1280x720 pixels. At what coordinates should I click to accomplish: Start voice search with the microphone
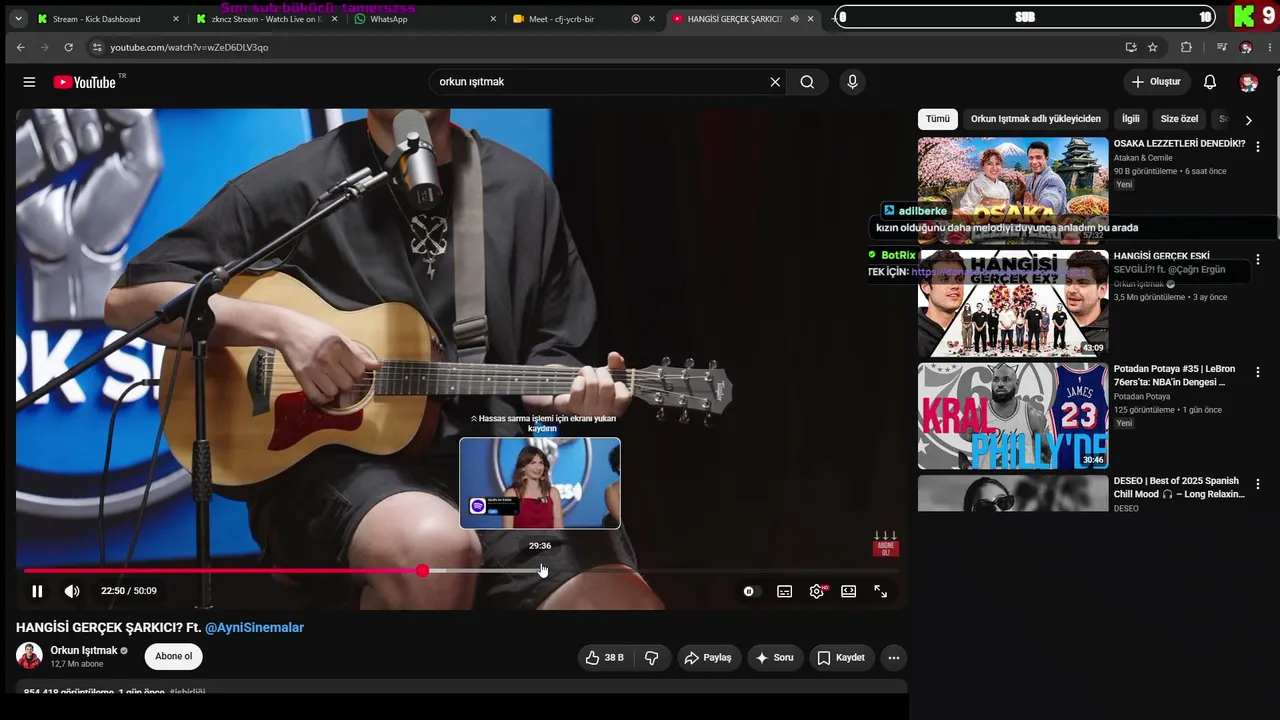click(852, 82)
